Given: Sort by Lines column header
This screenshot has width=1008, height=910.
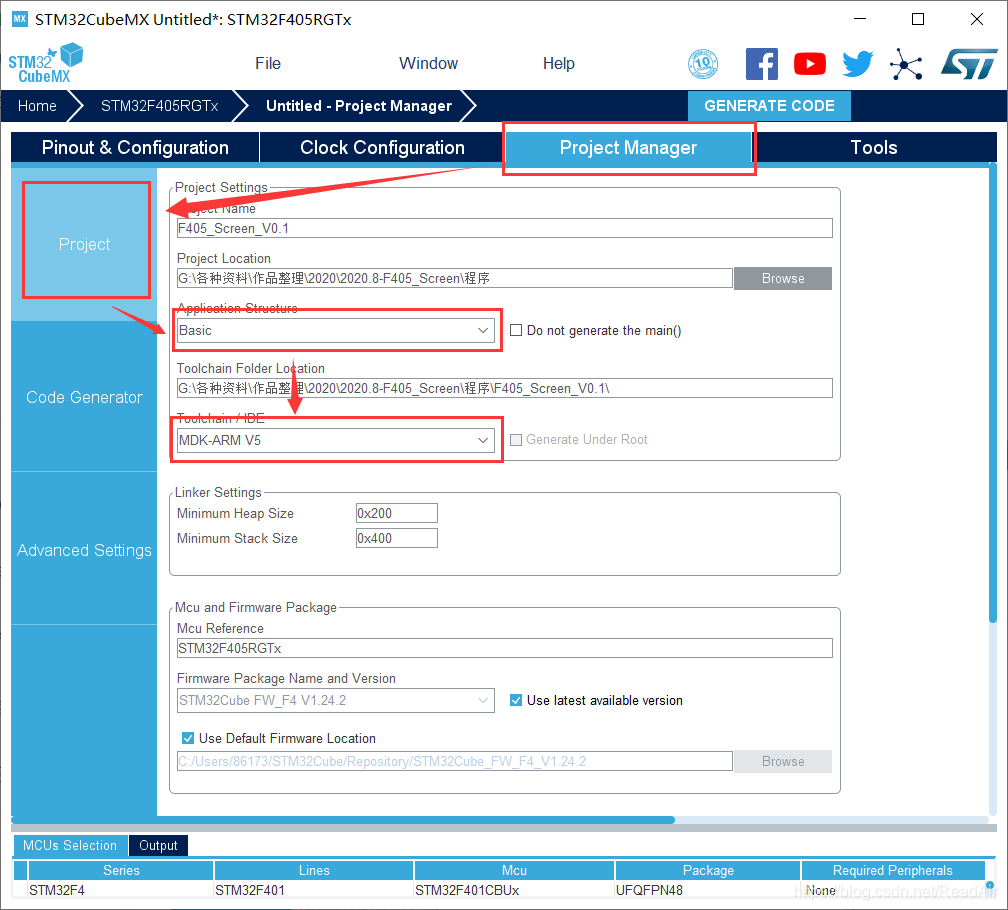Looking at the screenshot, I should (314, 870).
